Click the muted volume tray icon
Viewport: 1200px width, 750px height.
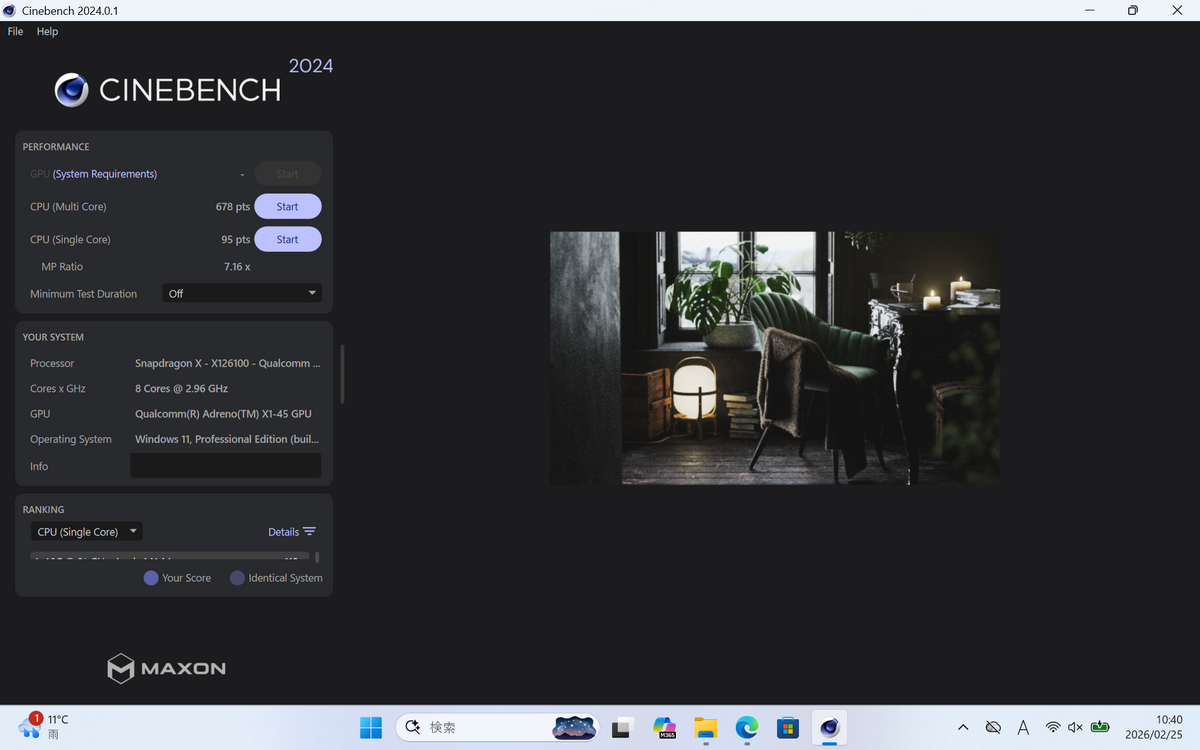click(1076, 728)
